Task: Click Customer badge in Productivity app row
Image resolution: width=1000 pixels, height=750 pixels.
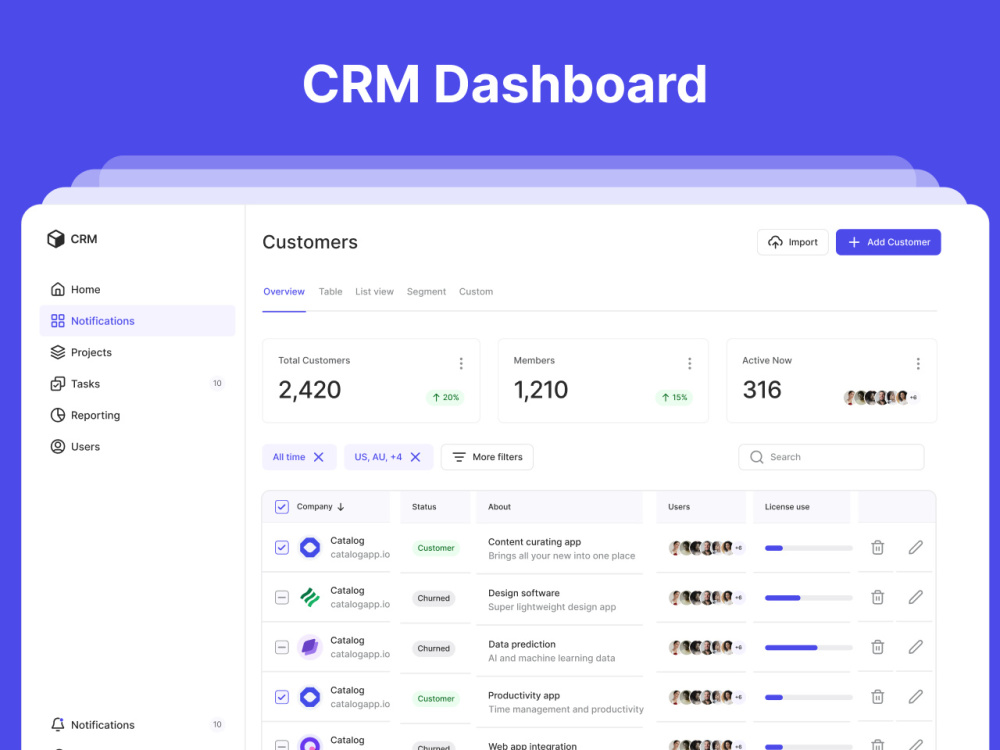Action: 436,699
